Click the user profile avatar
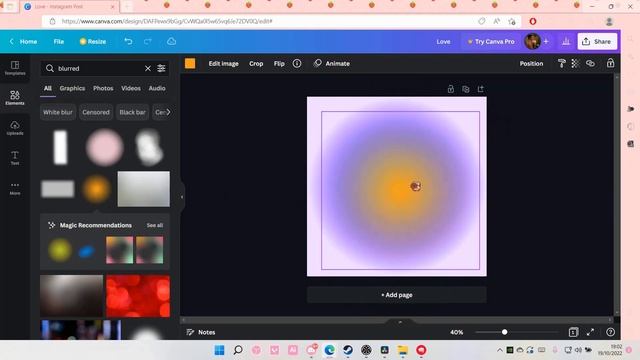Viewport: 640px width, 360px height. tap(532, 41)
